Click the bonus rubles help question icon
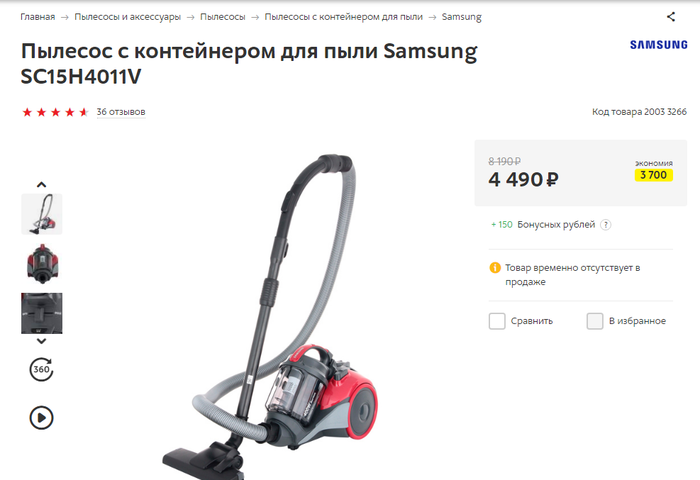700x480 pixels. (605, 225)
